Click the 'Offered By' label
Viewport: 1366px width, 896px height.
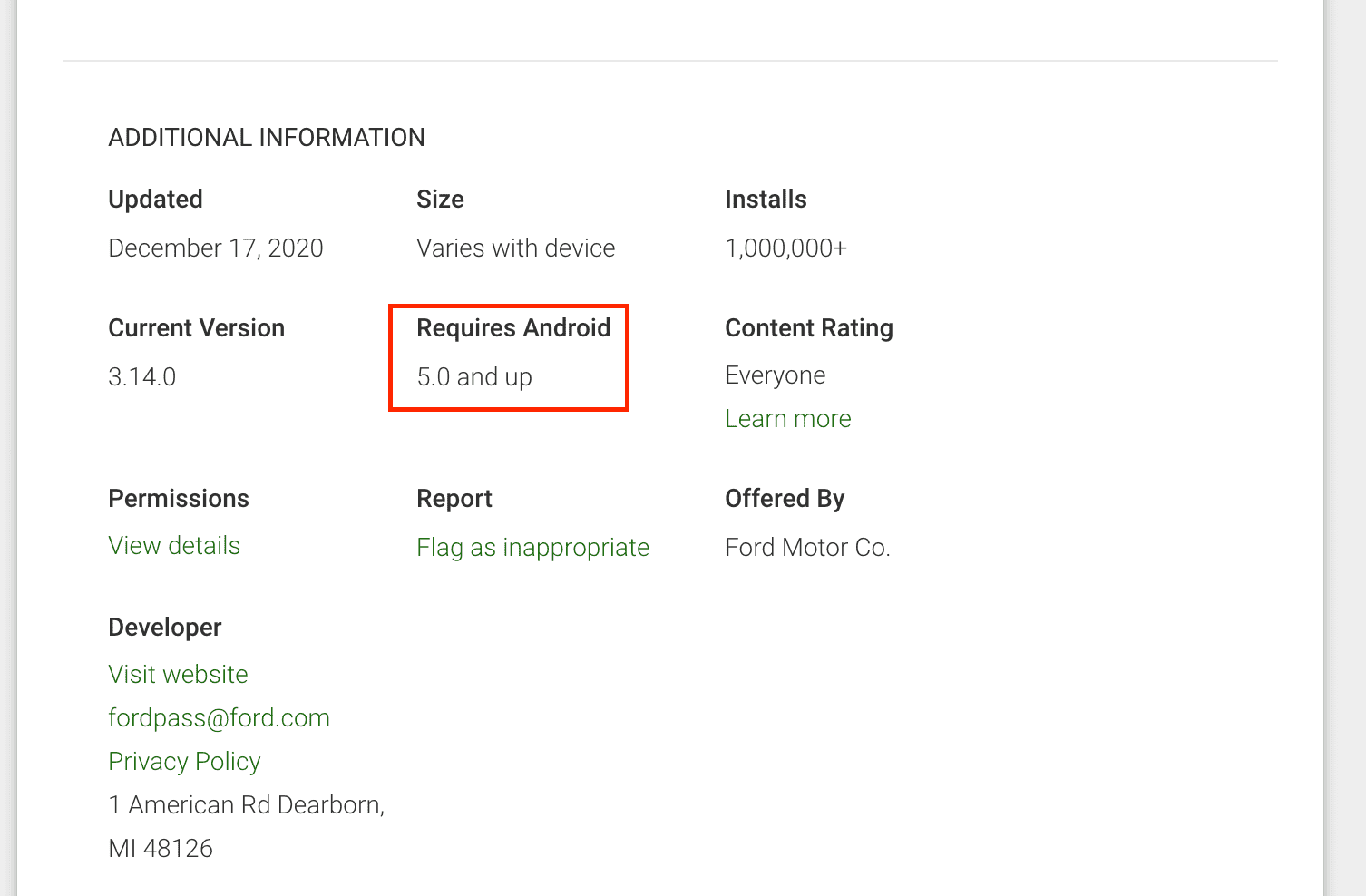(785, 499)
